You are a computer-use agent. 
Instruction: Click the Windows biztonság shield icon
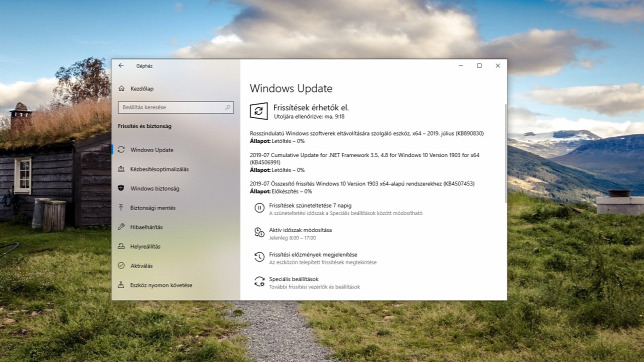point(121,188)
